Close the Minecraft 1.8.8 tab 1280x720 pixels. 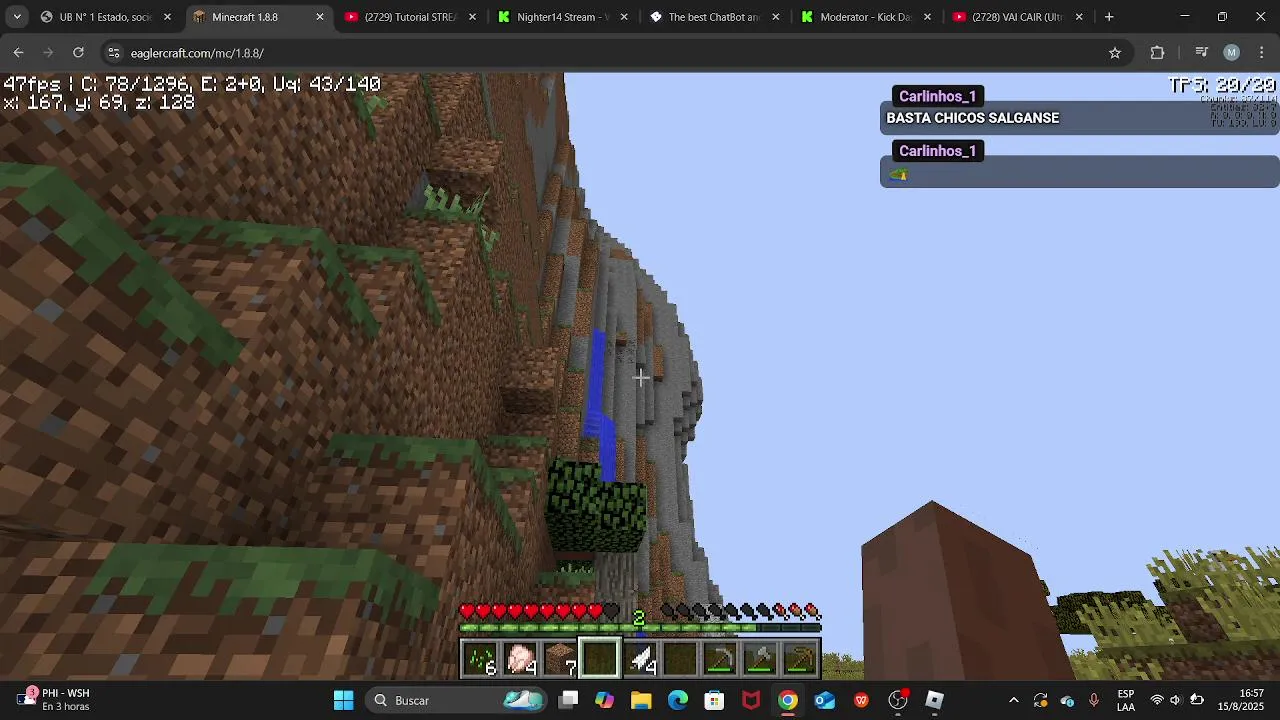[x=320, y=17]
